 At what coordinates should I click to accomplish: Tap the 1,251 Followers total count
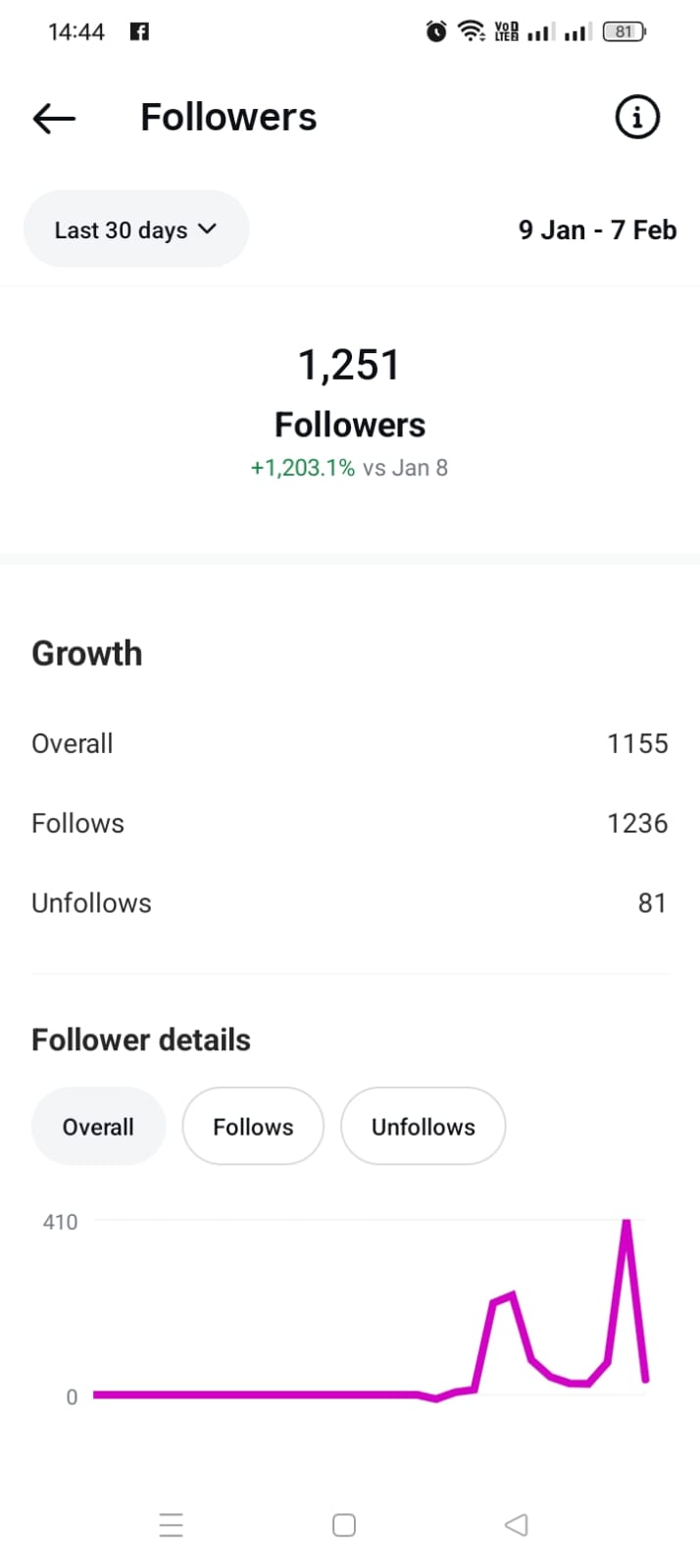(349, 366)
